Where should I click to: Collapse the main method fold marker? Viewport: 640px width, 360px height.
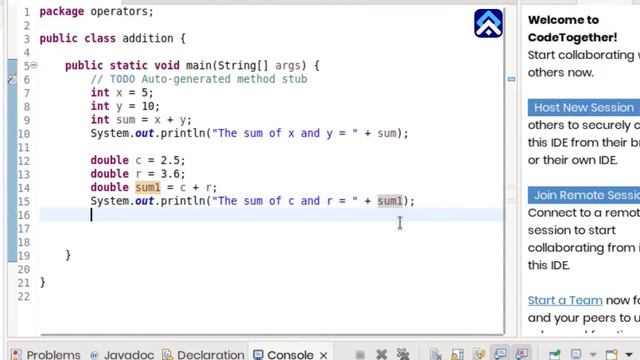34,65
